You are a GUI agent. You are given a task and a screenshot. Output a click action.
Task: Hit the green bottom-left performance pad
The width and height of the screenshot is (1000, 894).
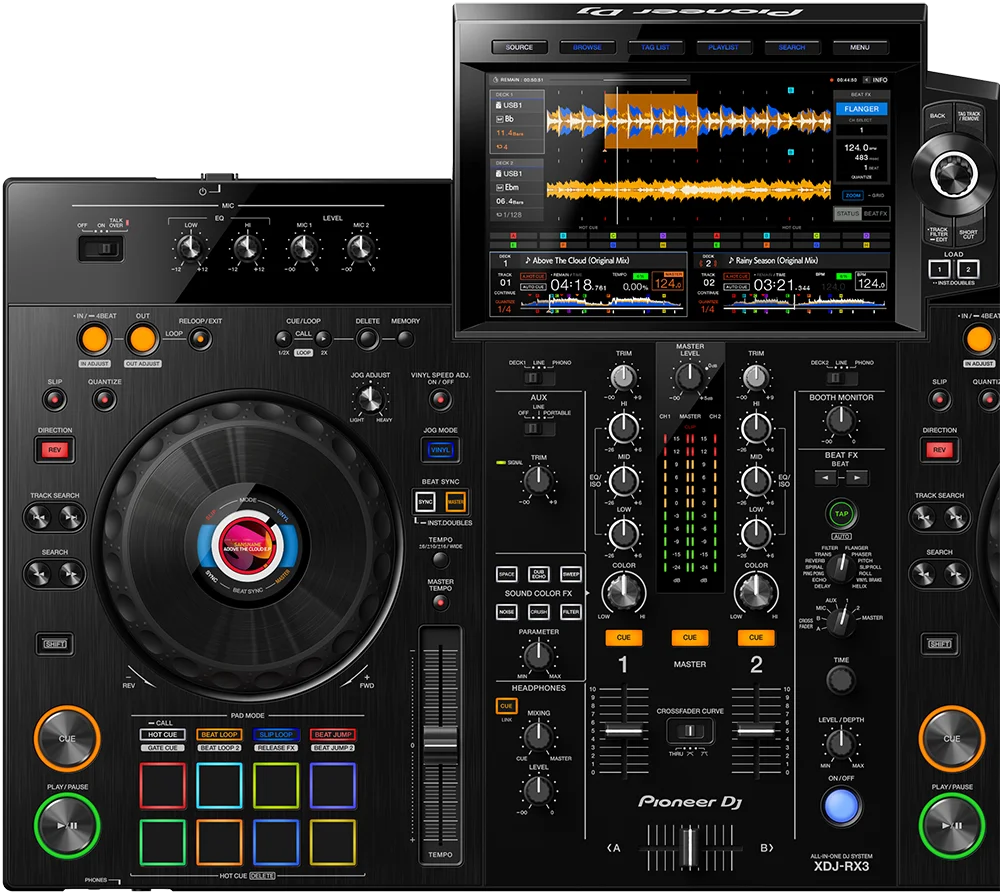[163, 842]
